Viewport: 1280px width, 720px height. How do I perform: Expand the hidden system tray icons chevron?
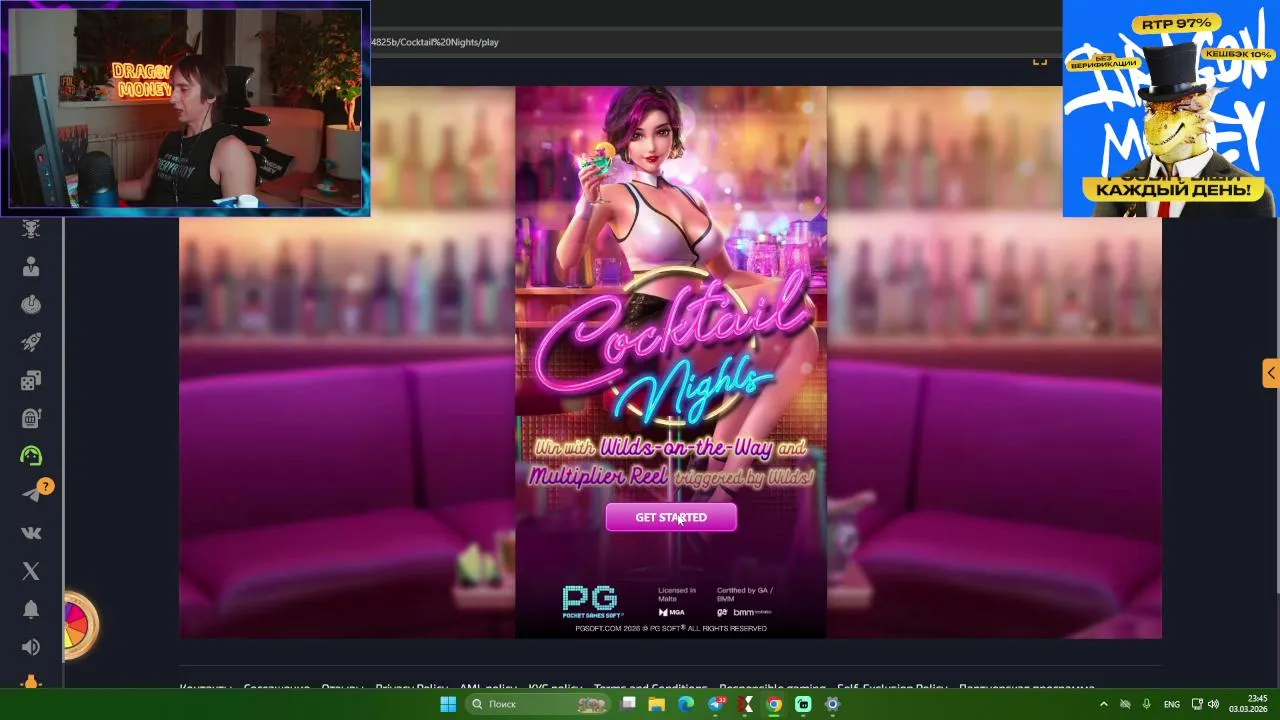1104,704
